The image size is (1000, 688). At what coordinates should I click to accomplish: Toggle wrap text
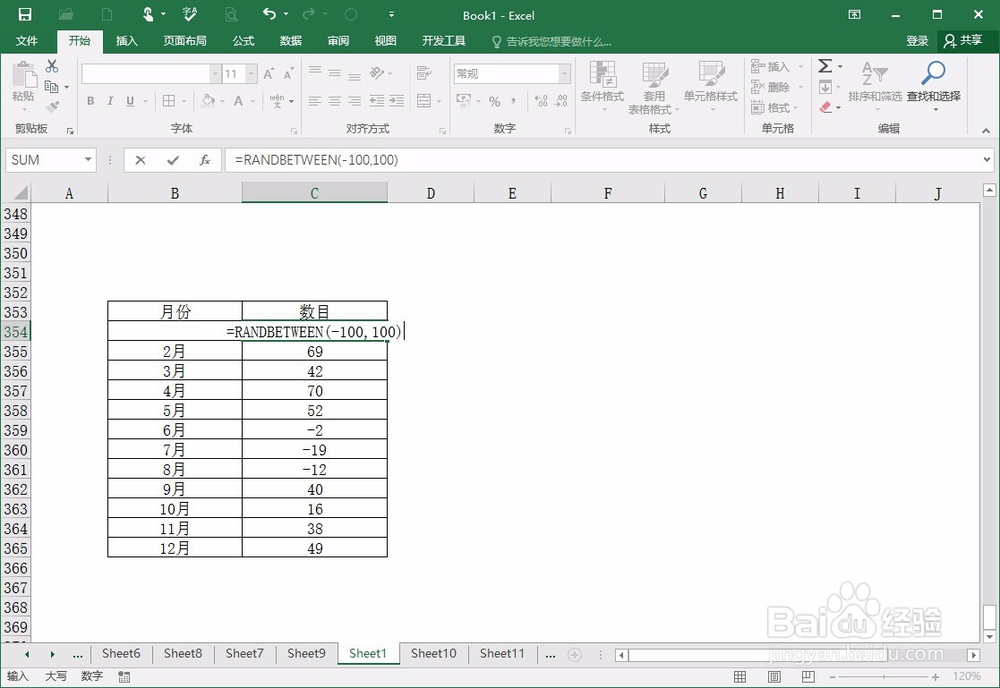click(x=423, y=73)
